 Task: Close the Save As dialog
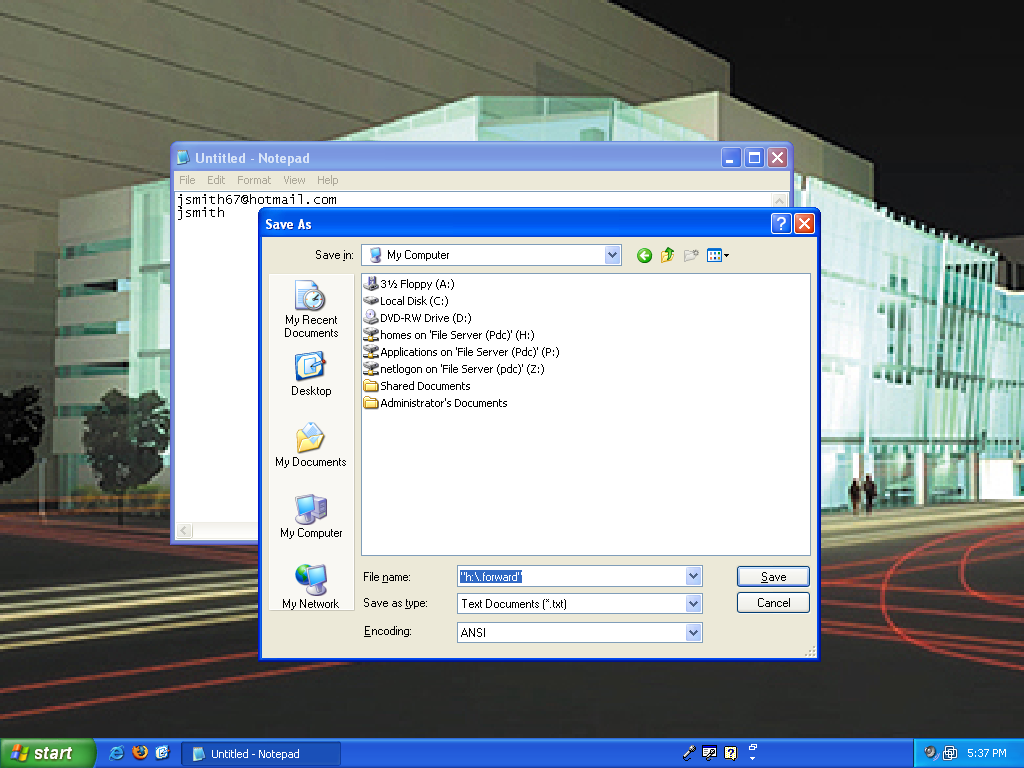pyautogui.click(x=805, y=224)
